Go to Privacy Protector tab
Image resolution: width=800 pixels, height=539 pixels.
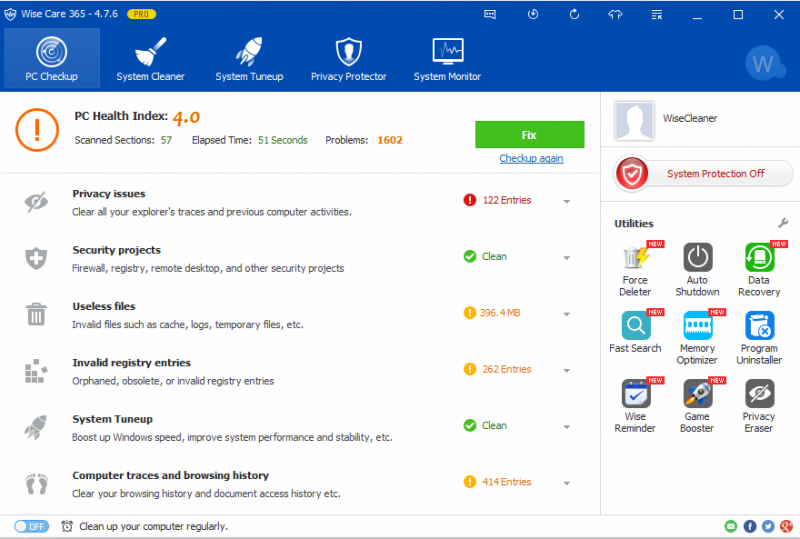(348, 58)
